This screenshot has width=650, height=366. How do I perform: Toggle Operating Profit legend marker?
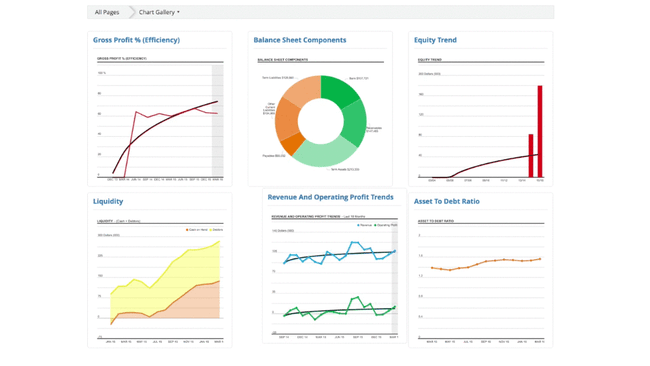[376, 225]
